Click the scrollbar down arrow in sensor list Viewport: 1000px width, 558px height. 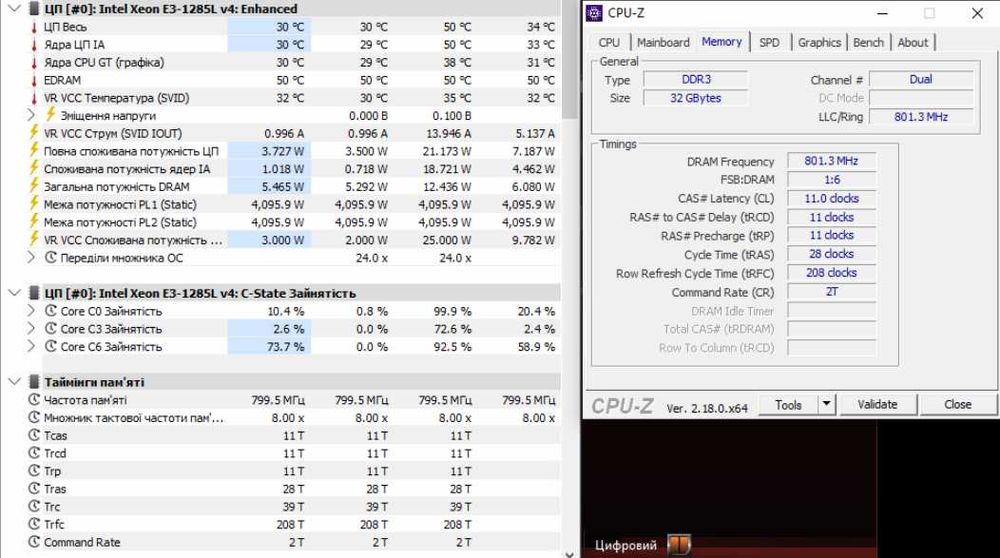[x=570, y=554]
